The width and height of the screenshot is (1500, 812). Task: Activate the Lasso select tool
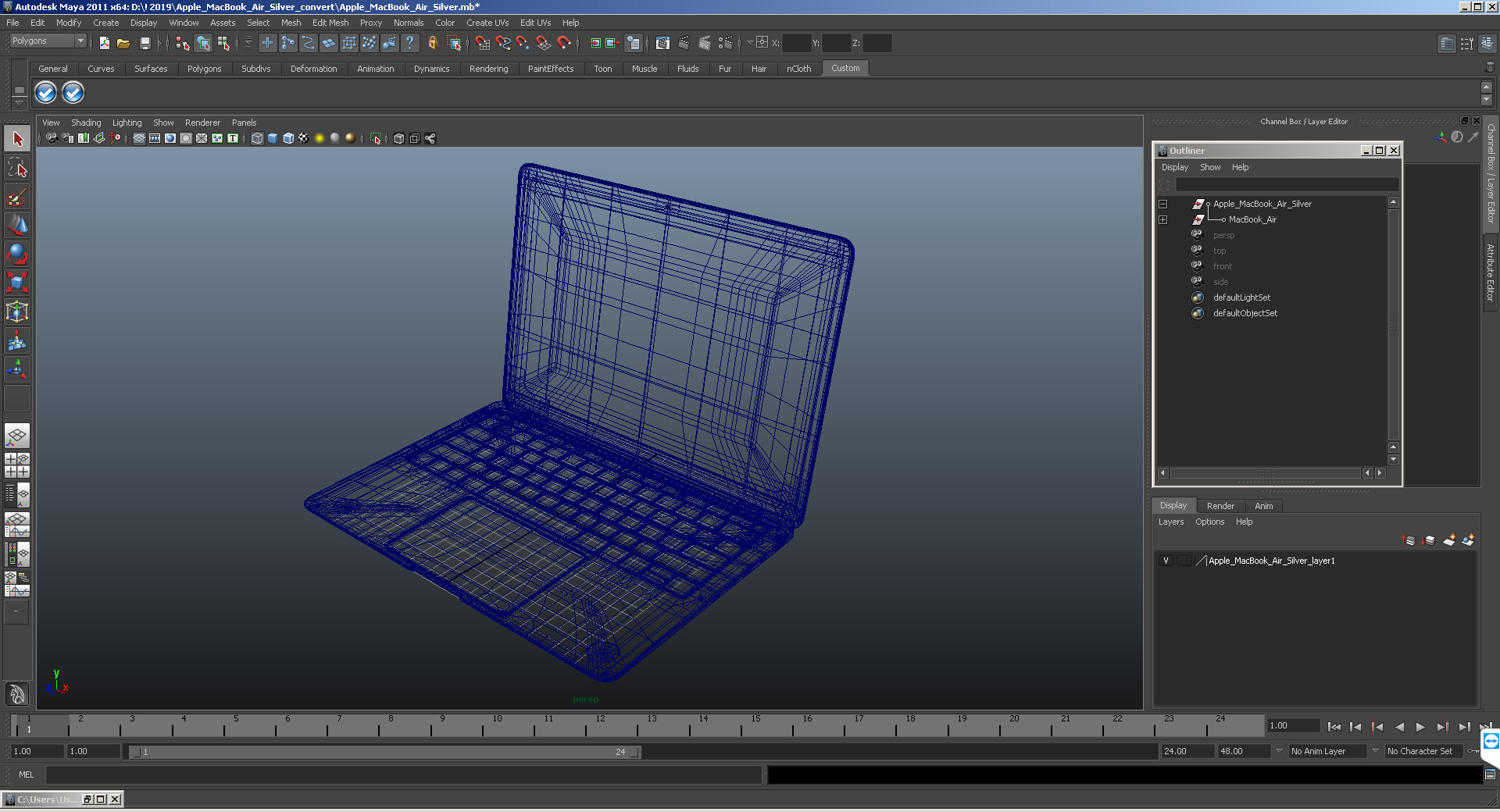(x=17, y=168)
